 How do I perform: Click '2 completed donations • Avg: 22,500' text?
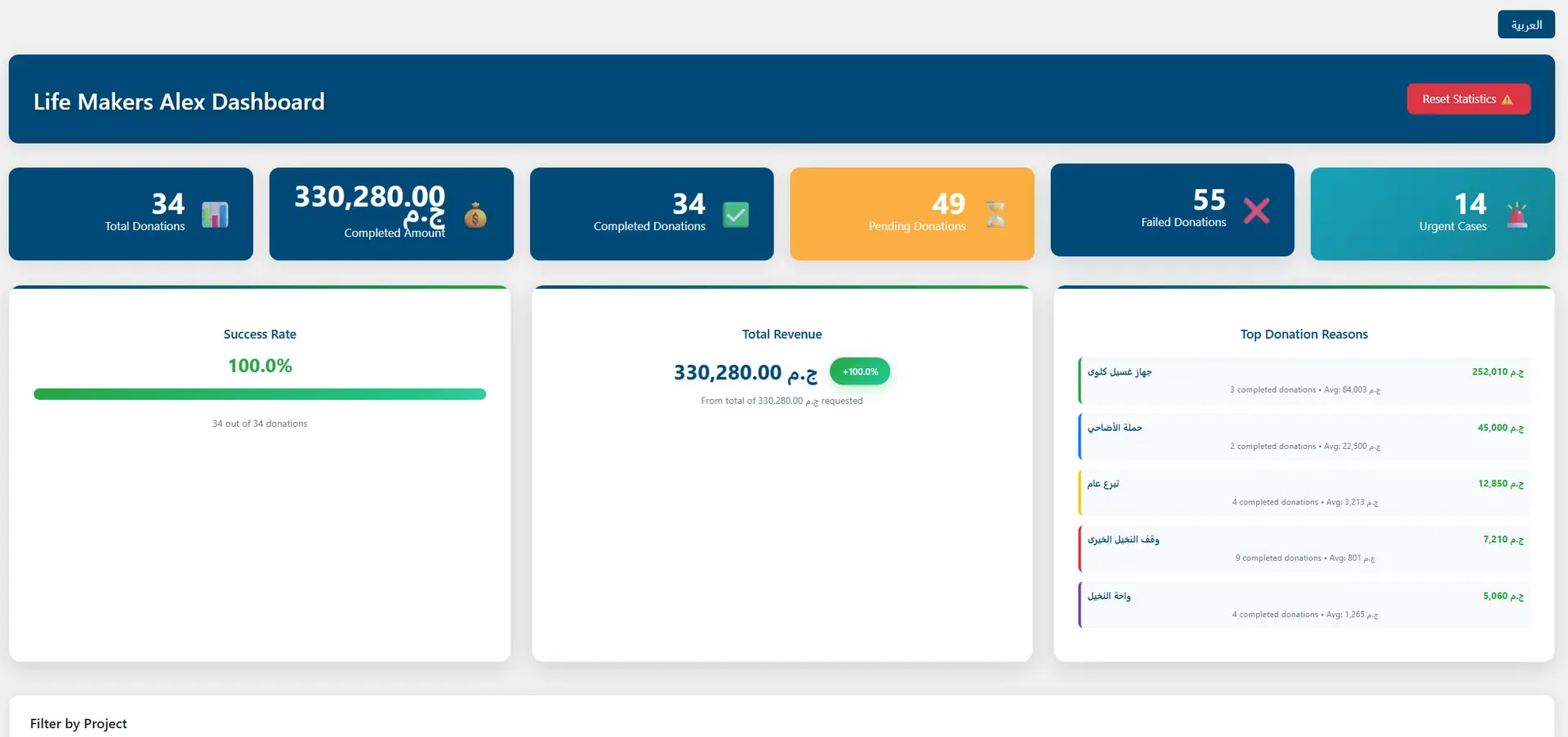pyautogui.click(x=1305, y=446)
